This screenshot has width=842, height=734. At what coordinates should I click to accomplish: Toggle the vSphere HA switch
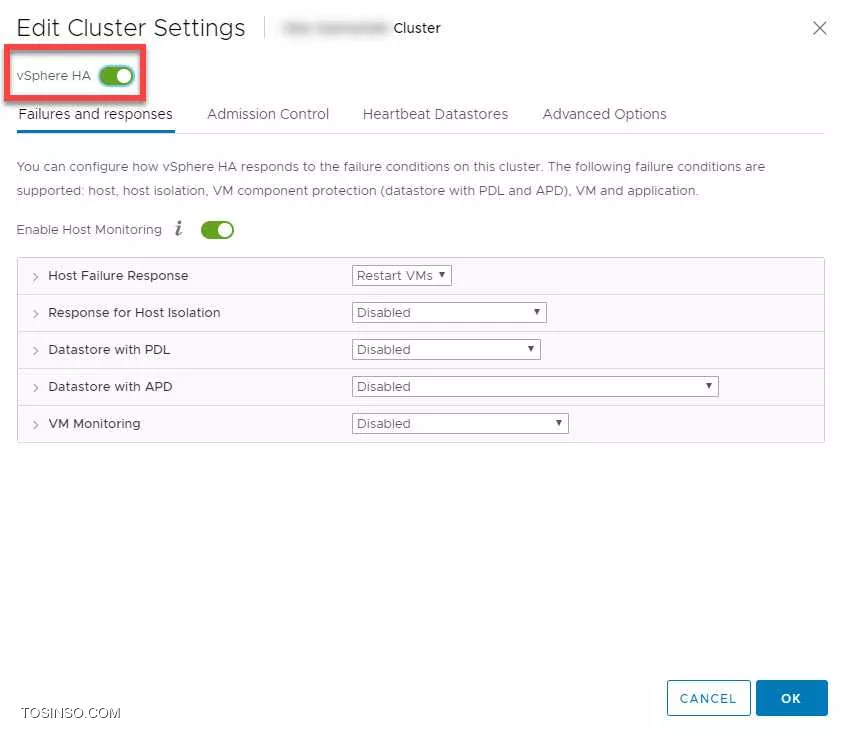(x=117, y=76)
